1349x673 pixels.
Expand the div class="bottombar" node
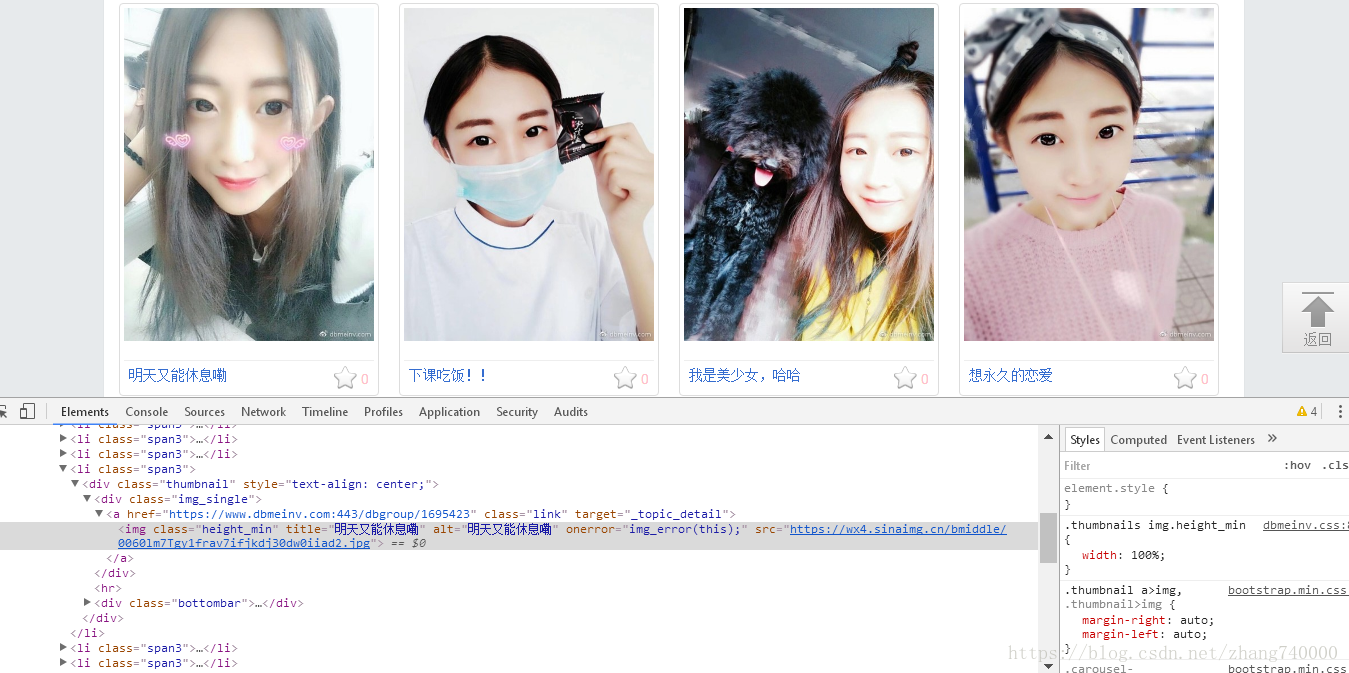87,603
